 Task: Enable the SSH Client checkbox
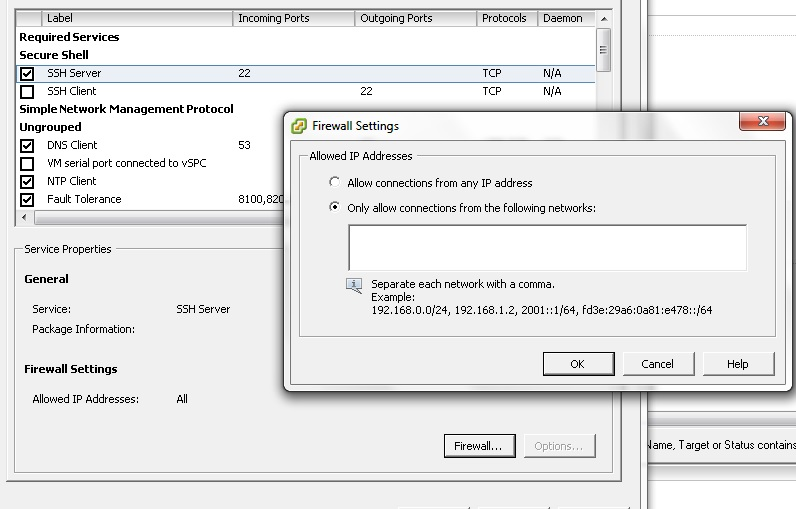(x=27, y=92)
